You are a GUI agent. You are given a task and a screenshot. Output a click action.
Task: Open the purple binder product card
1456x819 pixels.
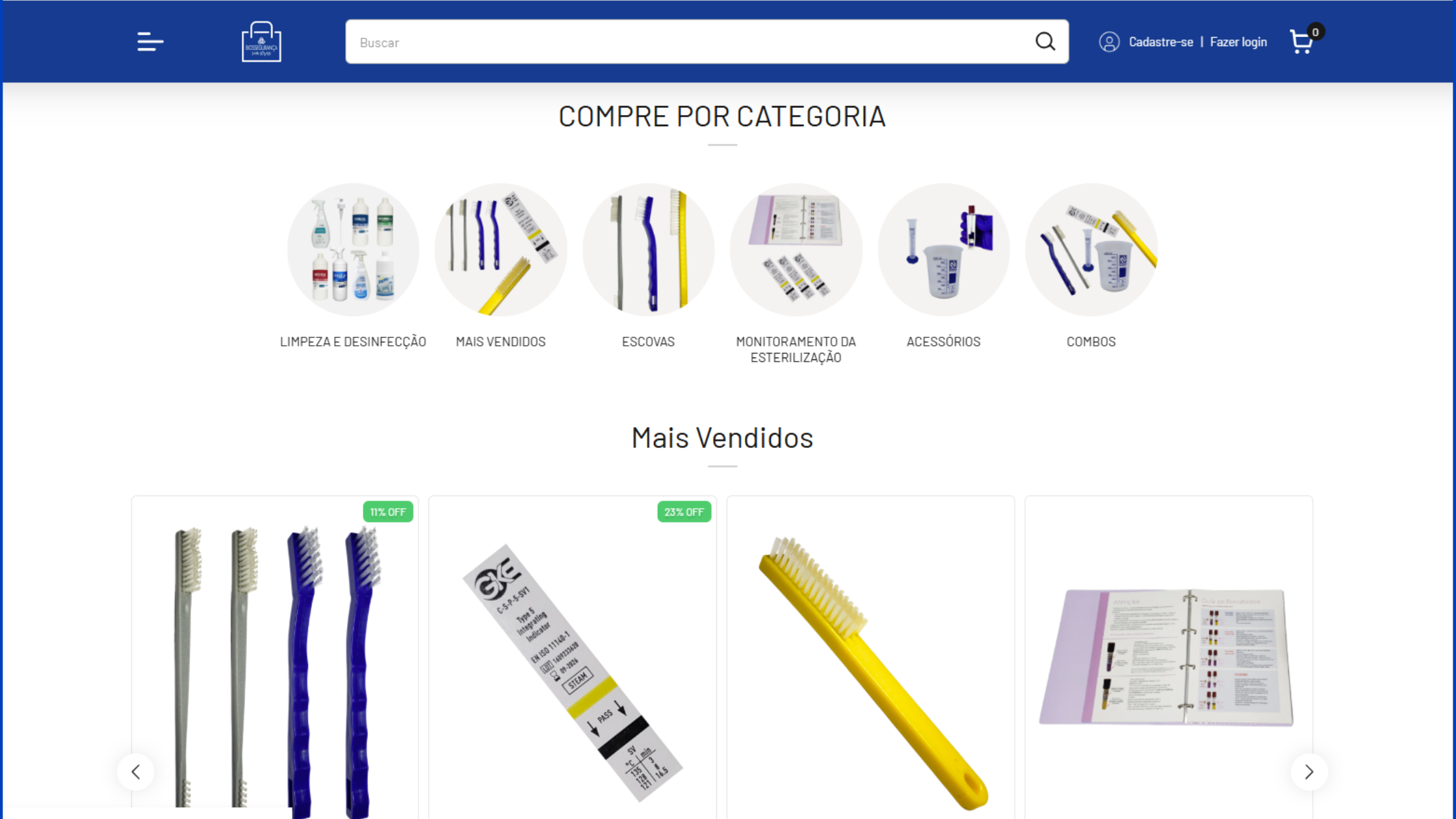1168,657
